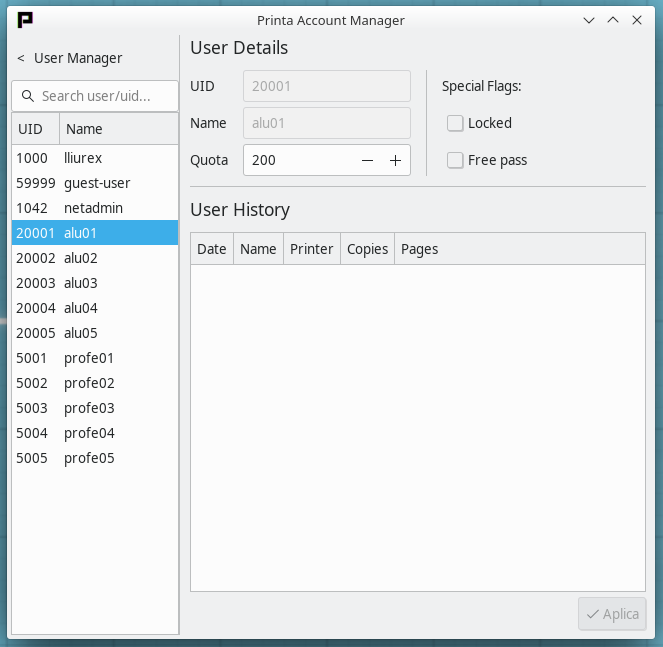
Task: Decrease quota with the minus button
Action: [x=368, y=160]
